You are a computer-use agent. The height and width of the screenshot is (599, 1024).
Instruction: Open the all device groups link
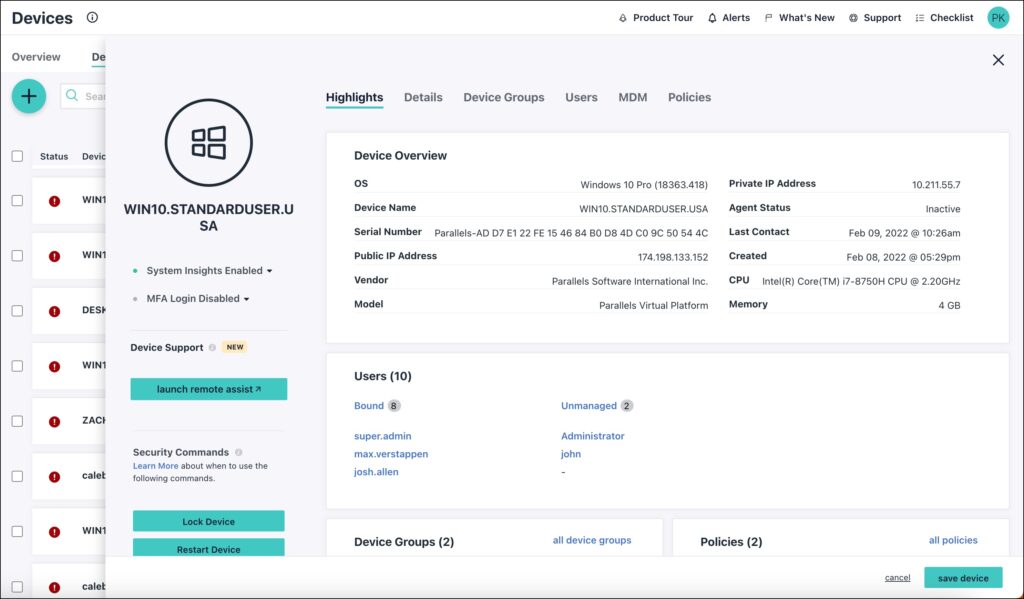click(x=592, y=540)
